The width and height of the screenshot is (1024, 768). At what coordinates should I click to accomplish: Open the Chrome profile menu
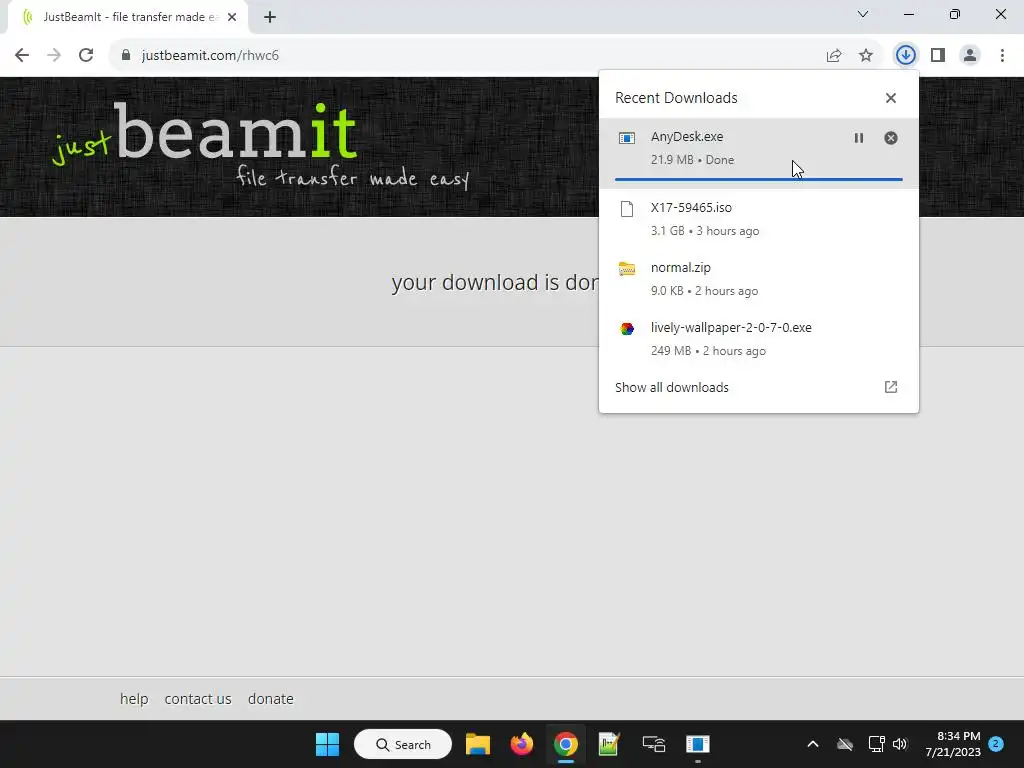[970, 55]
